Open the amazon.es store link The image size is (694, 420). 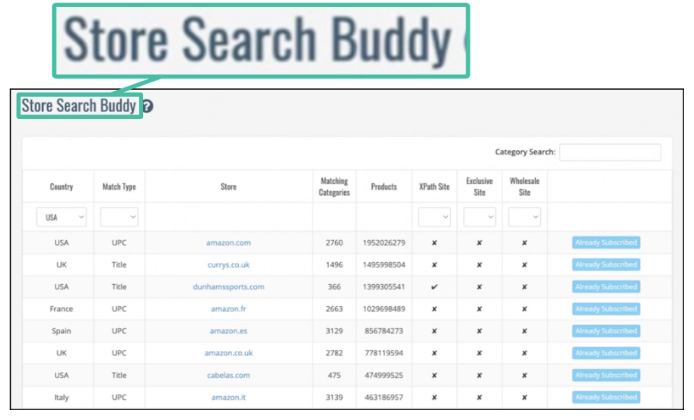click(x=228, y=331)
